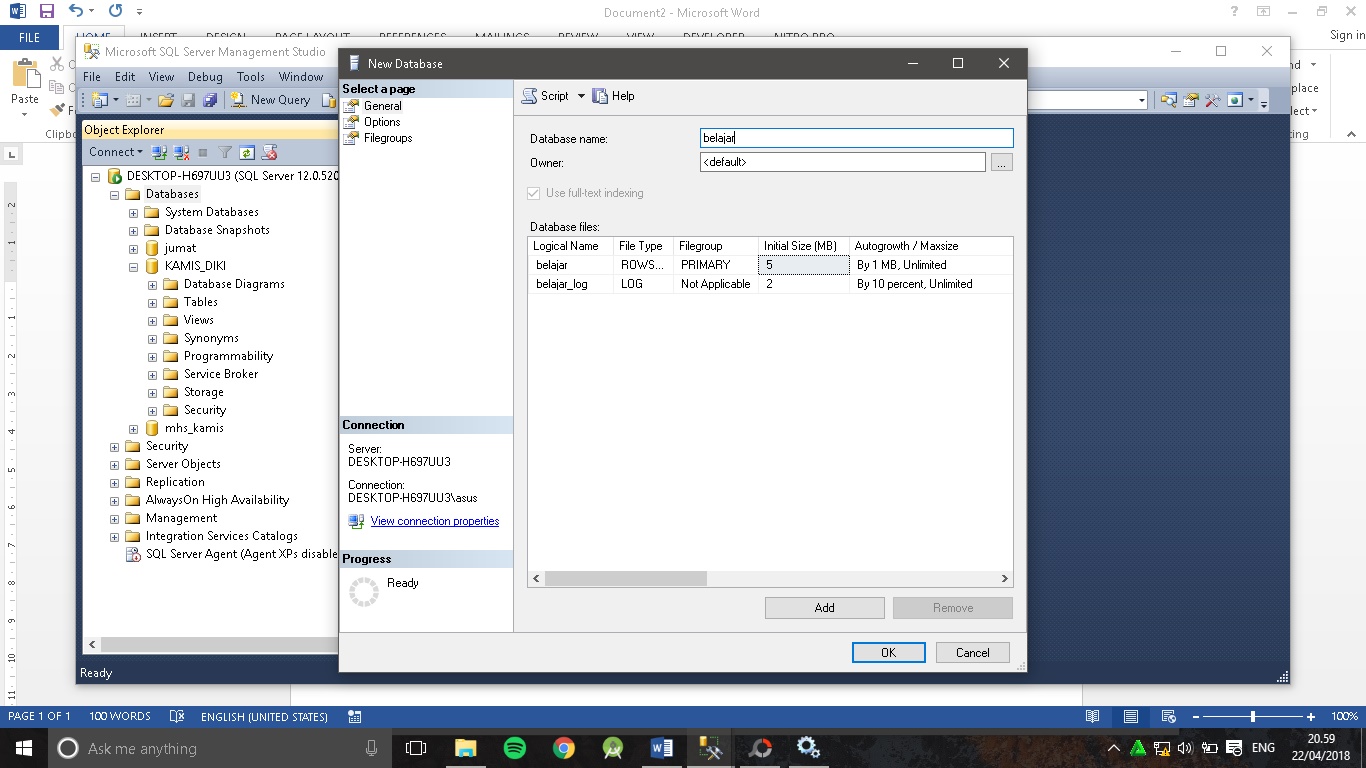Click the Windows Start button
Screen dimensions: 1366x768
tap(24, 748)
